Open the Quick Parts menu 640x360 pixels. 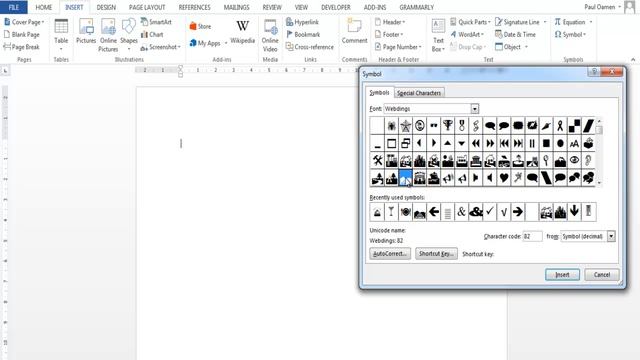pos(470,22)
